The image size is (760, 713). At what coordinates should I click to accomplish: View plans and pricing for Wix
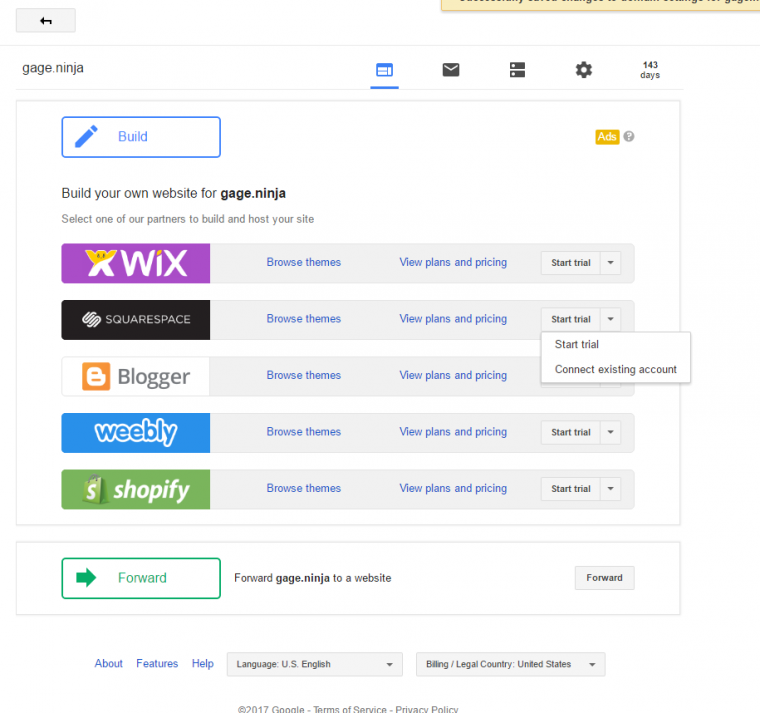tap(453, 262)
